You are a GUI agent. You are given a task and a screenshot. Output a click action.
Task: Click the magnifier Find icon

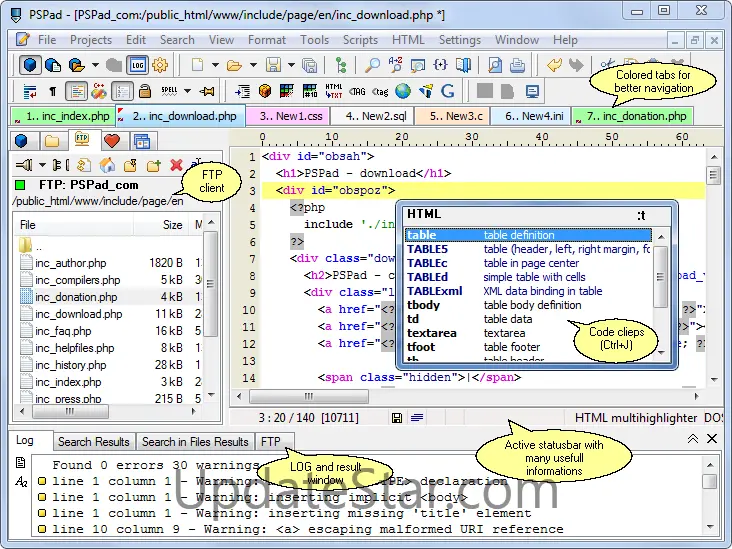click(372, 65)
